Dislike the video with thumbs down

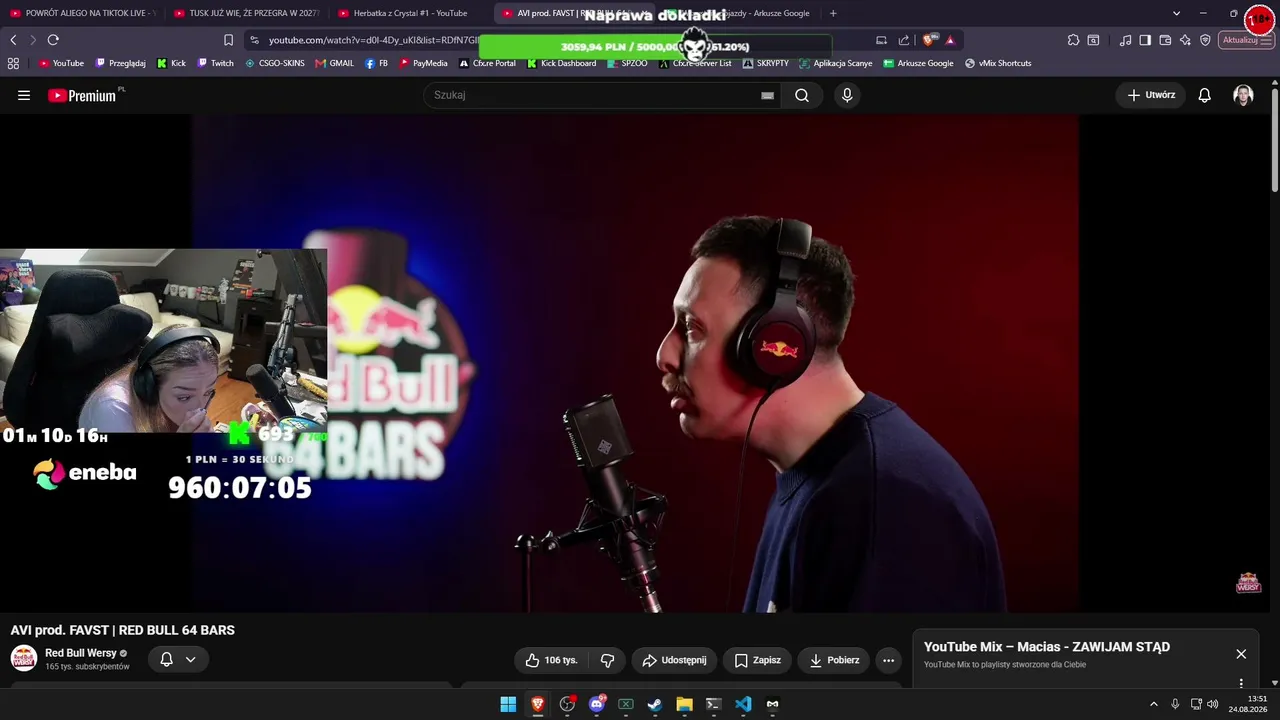607,660
